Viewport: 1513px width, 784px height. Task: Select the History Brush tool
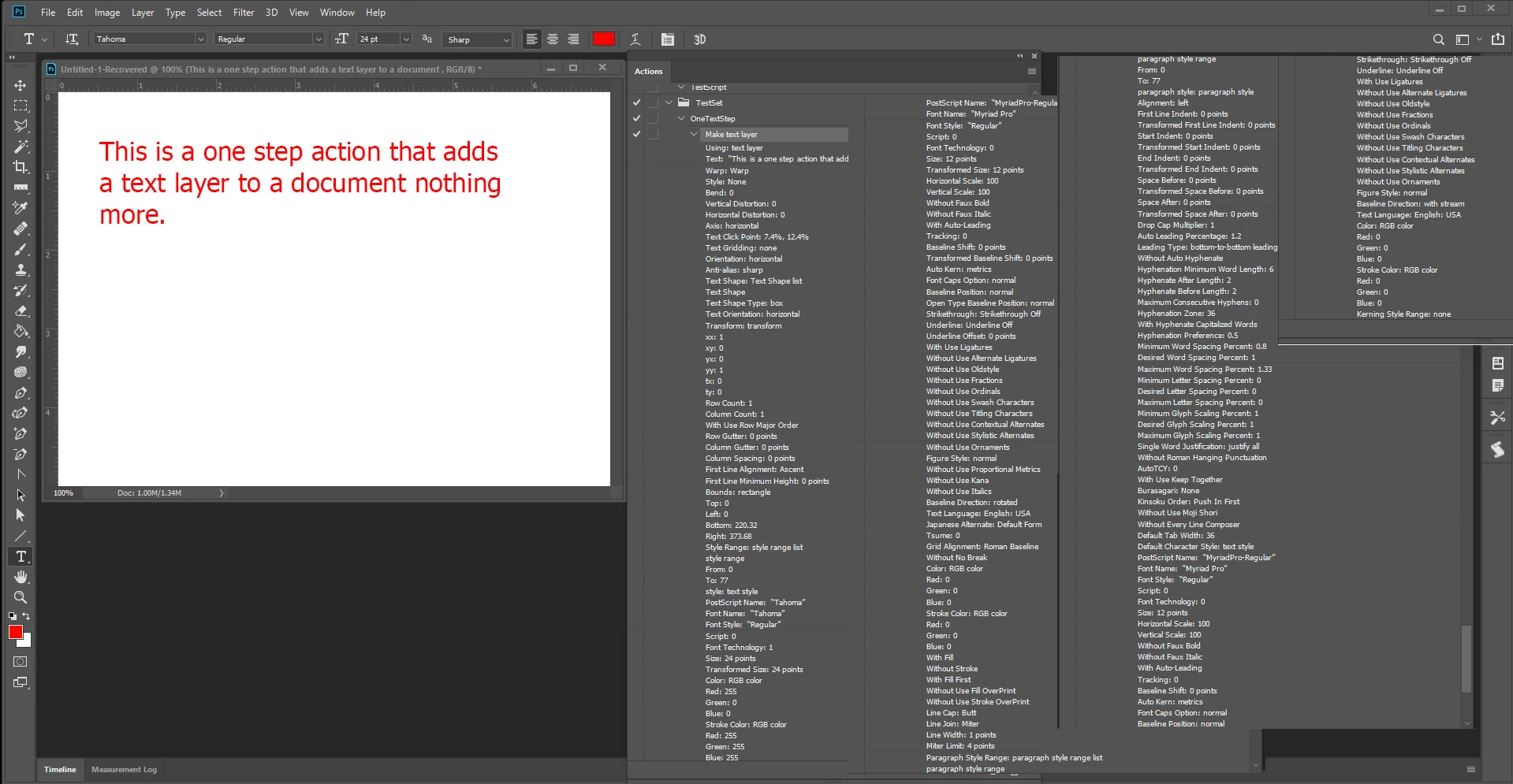[x=20, y=290]
